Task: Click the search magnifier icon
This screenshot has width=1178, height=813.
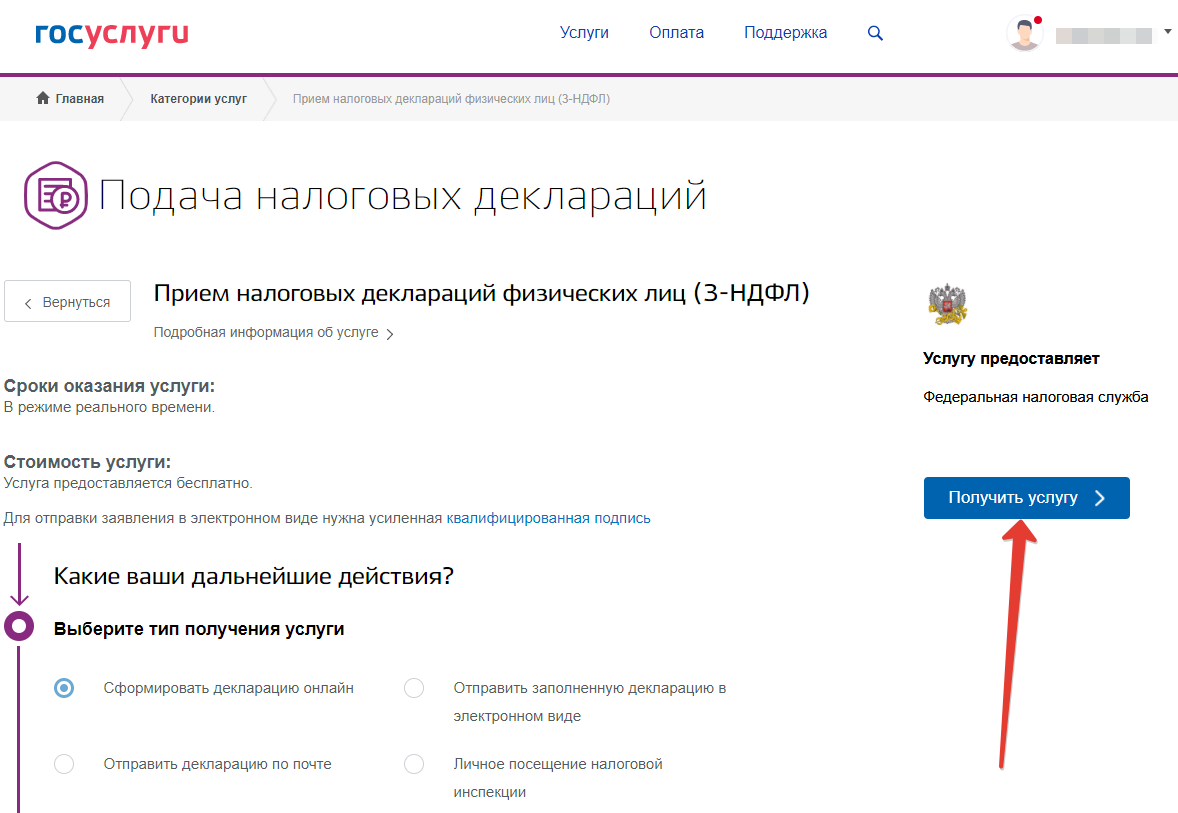Action: pos(874,33)
